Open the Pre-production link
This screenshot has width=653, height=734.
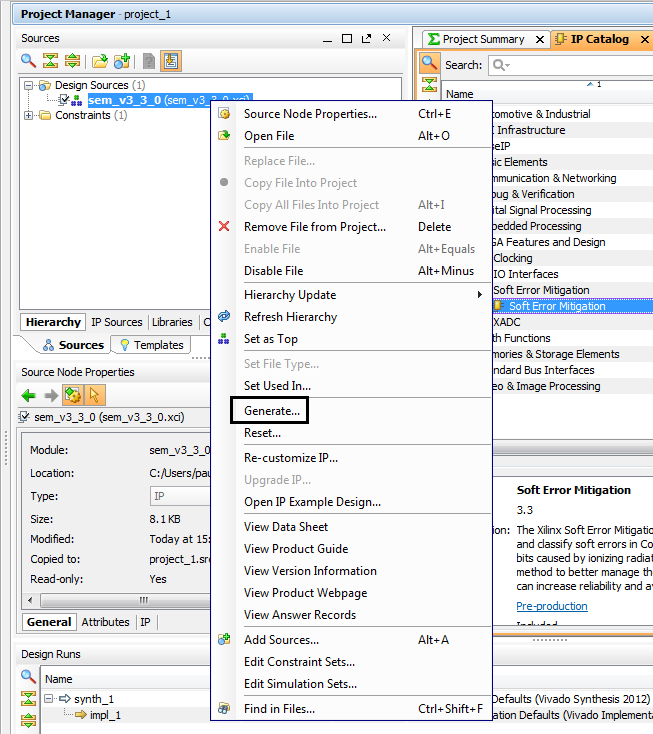pyautogui.click(x=551, y=606)
